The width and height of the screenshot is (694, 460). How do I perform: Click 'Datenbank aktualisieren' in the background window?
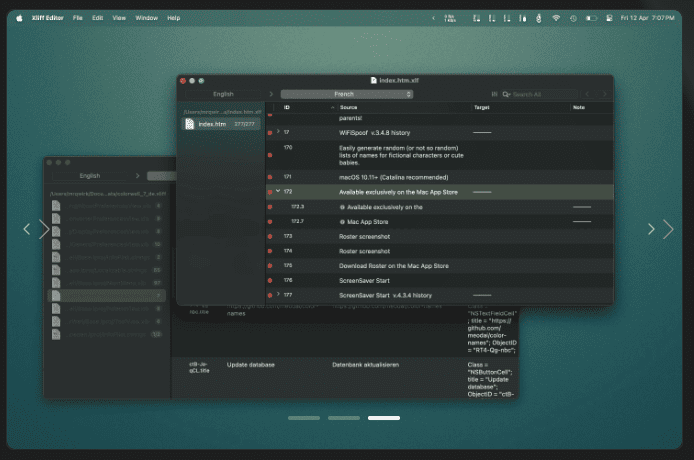[366, 365]
